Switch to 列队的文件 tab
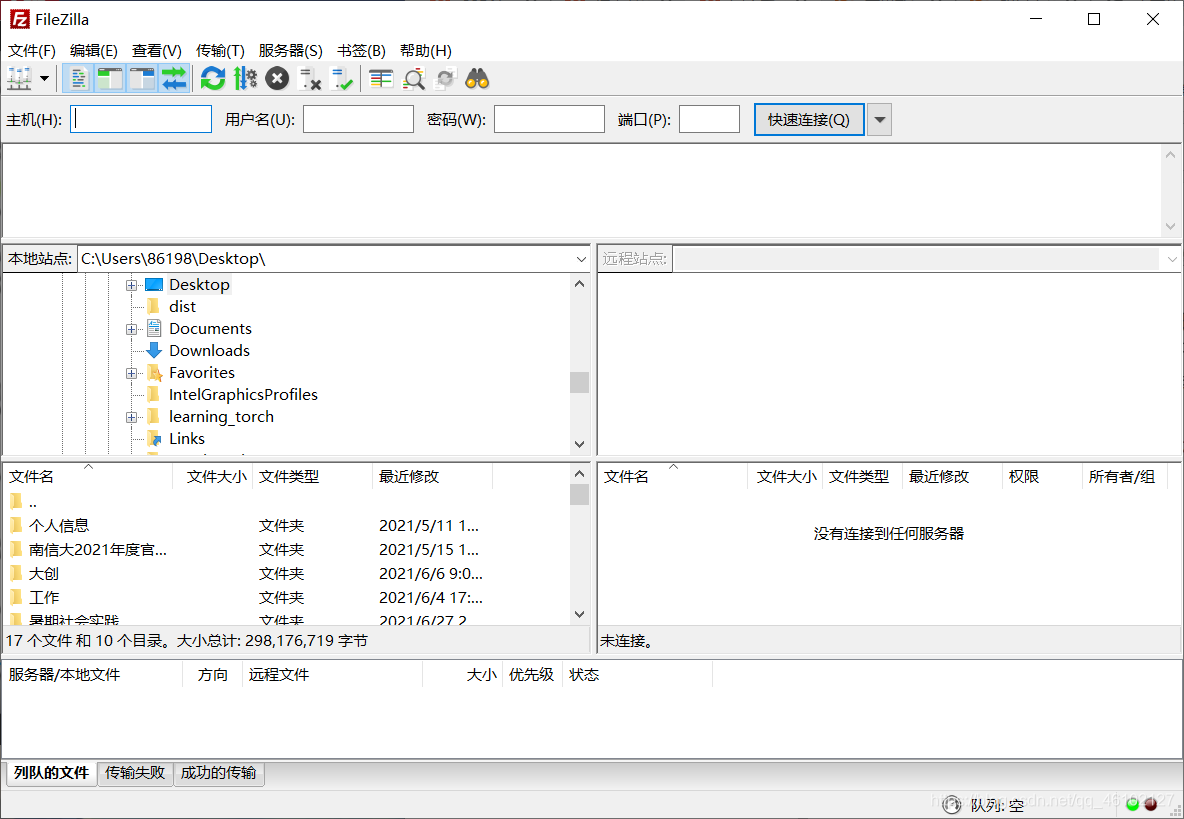This screenshot has height=819, width=1184. [x=51, y=773]
